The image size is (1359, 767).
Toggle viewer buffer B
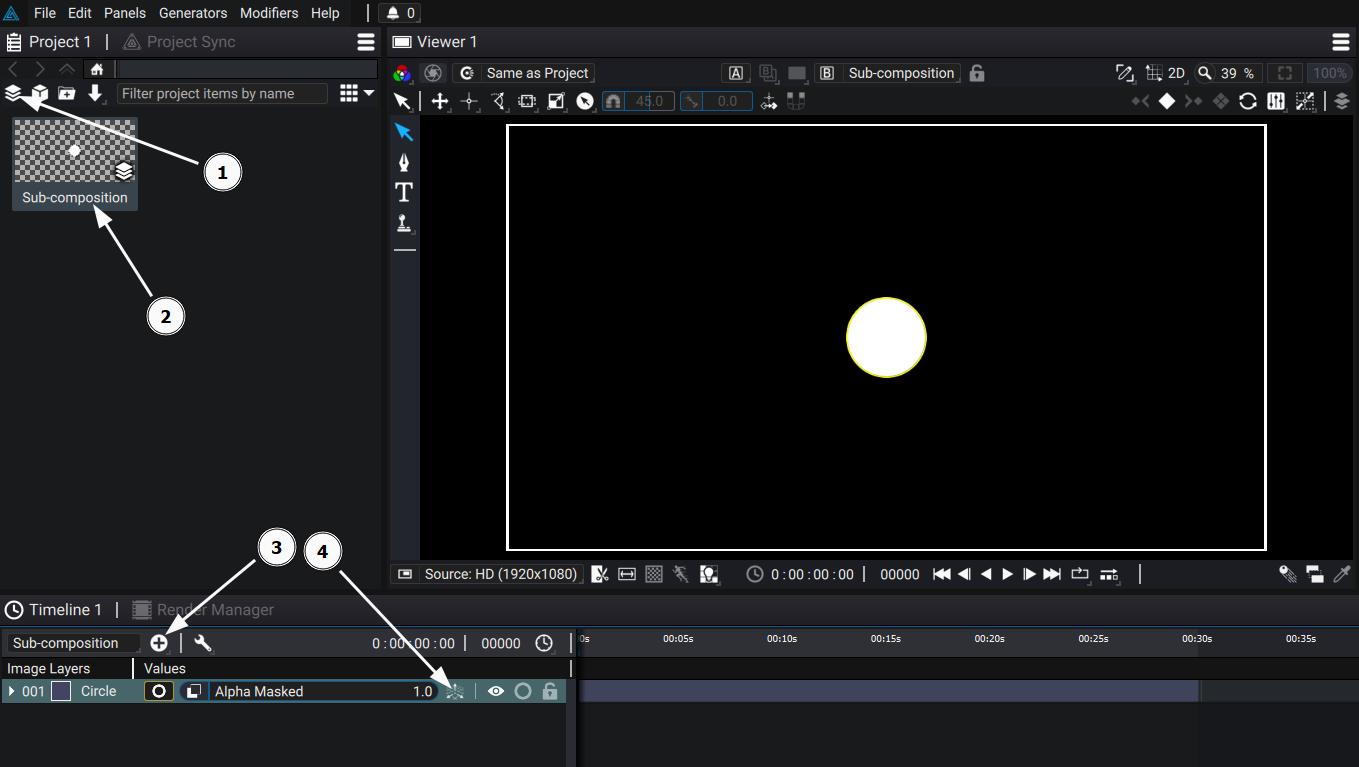click(827, 73)
